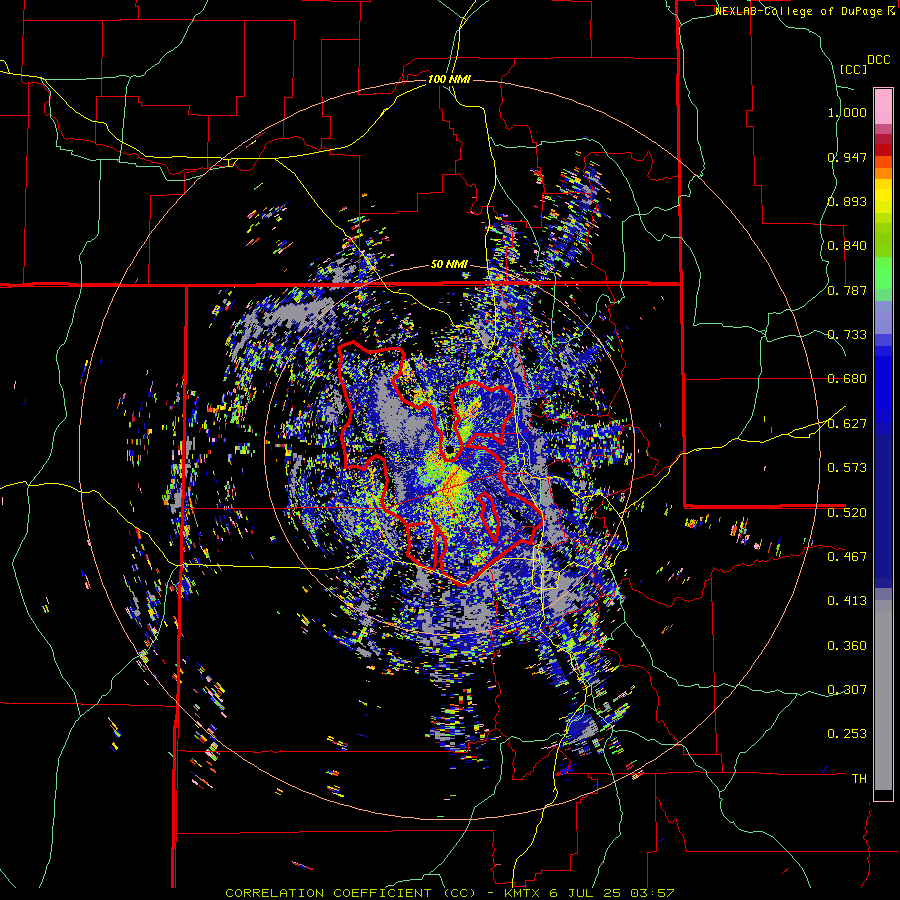This screenshot has height=900, width=900.
Task: Select the 0.413 scale value
Action: point(847,601)
